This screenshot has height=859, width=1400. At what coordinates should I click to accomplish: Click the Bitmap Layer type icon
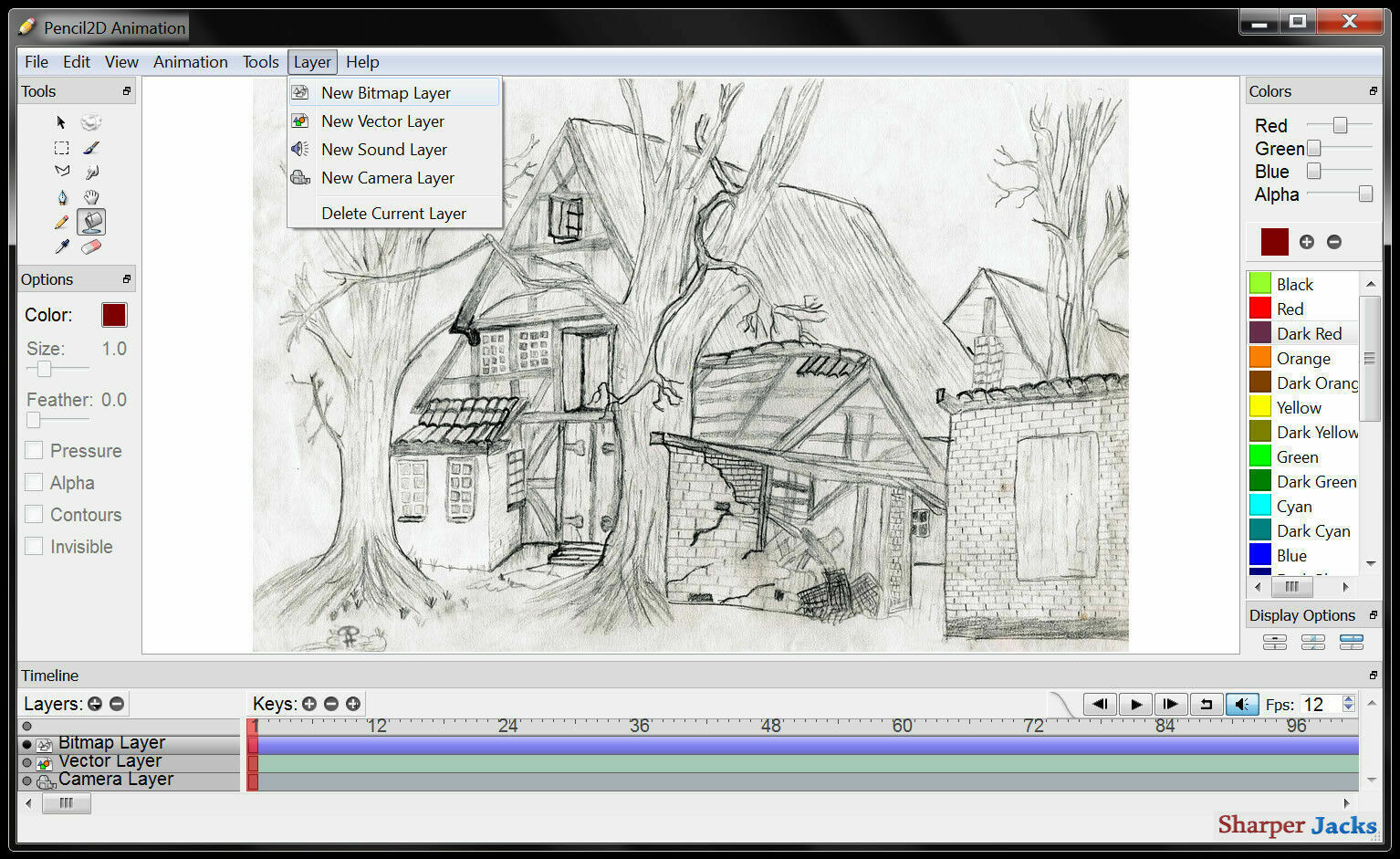tap(44, 745)
